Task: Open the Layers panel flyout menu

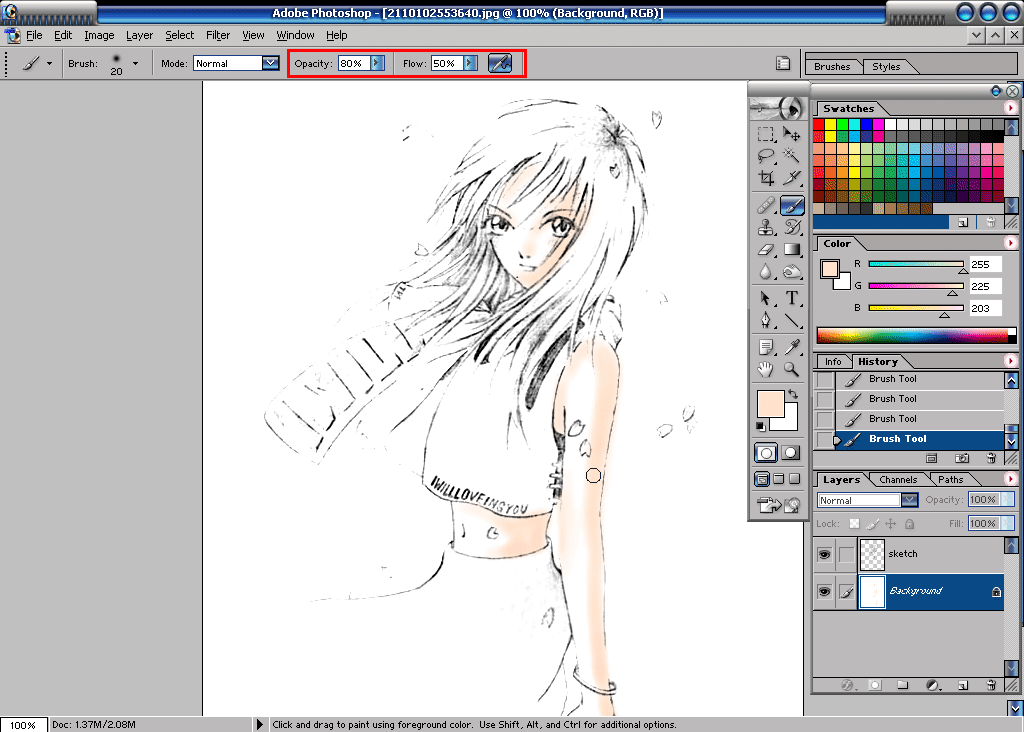Action: click(x=1010, y=479)
